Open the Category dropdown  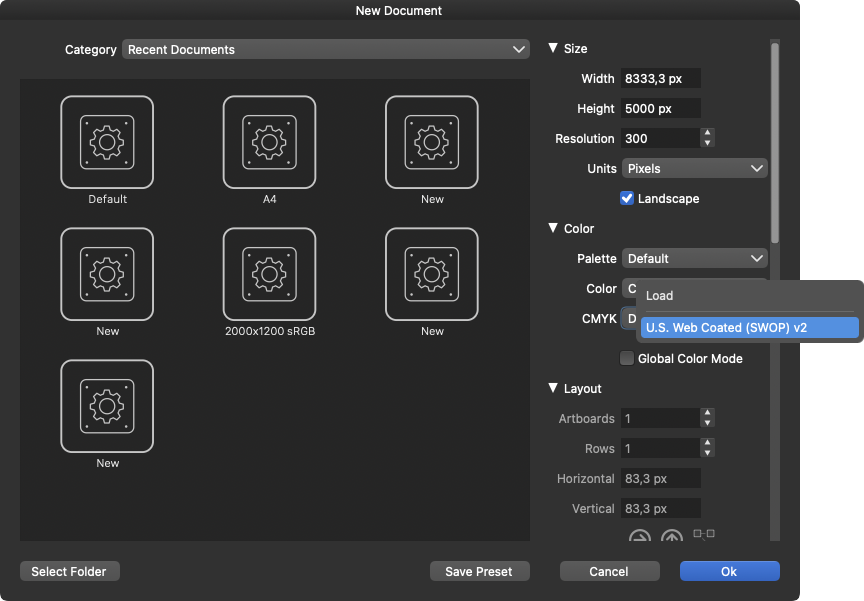pos(326,49)
